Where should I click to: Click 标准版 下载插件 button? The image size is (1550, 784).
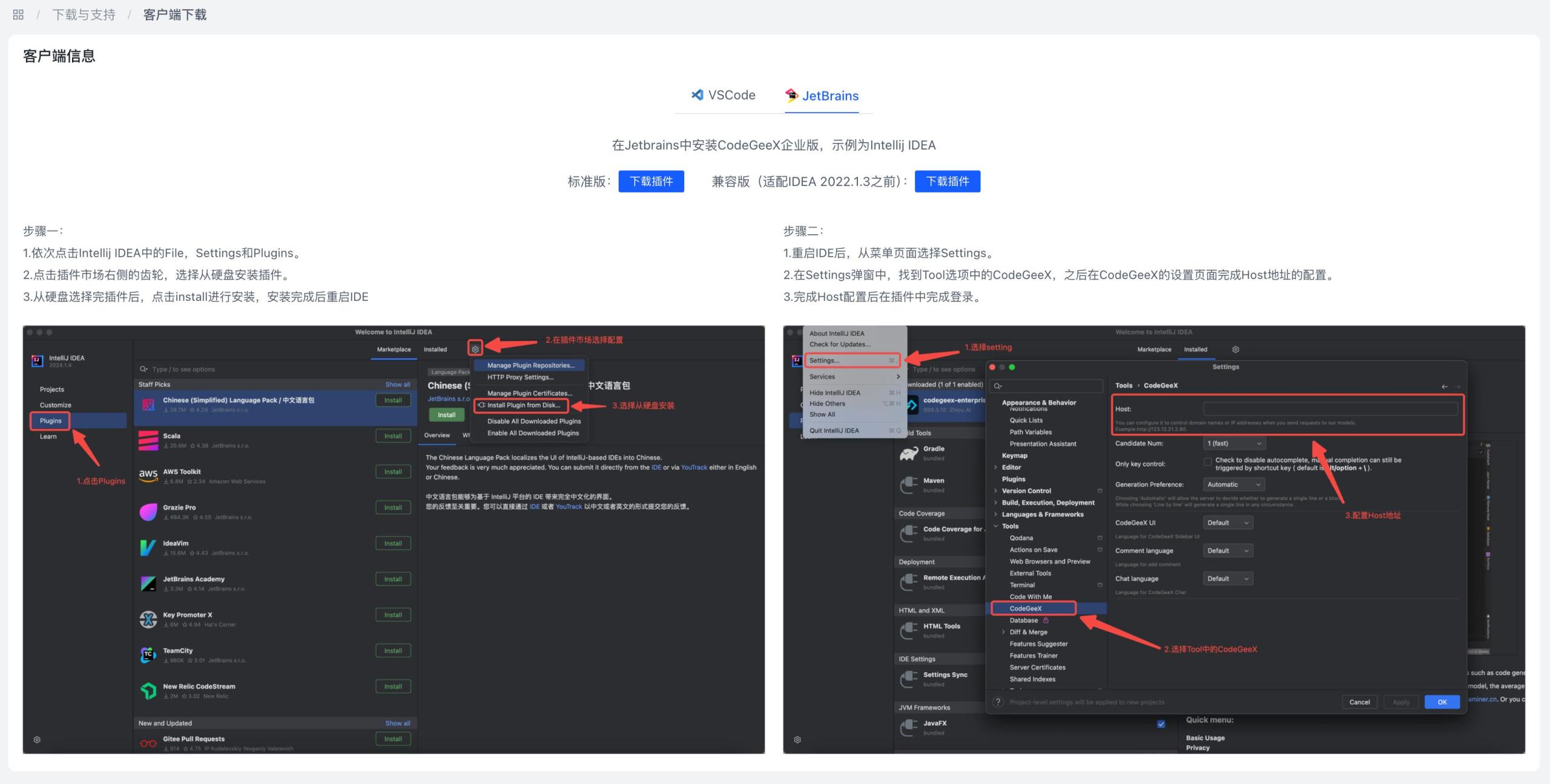(651, 181)
